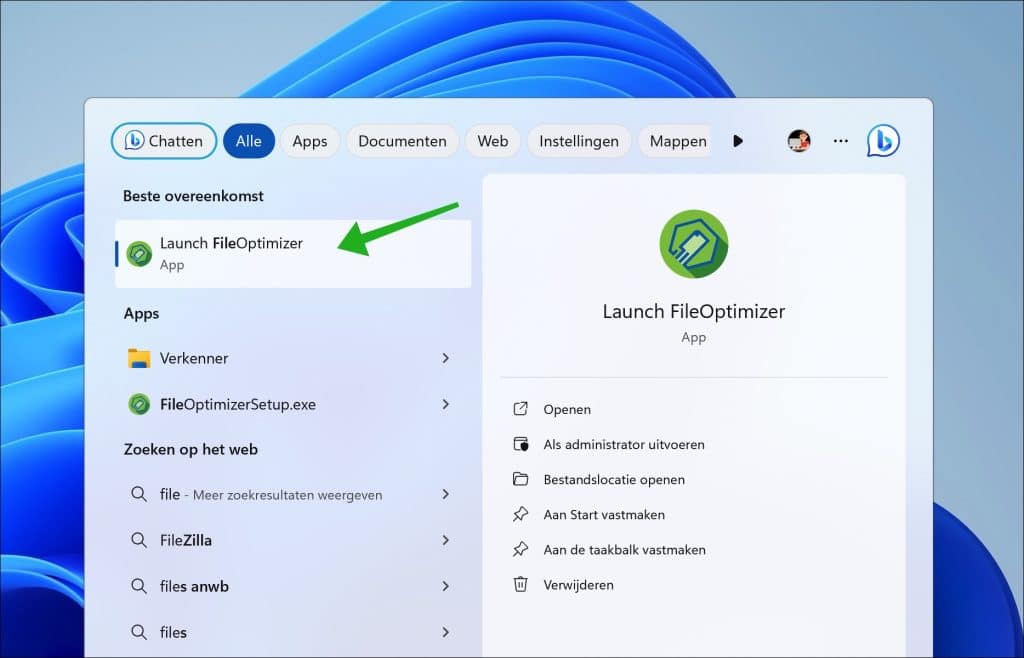Choose Bestandslocatie openen

[x=614, y=480]
